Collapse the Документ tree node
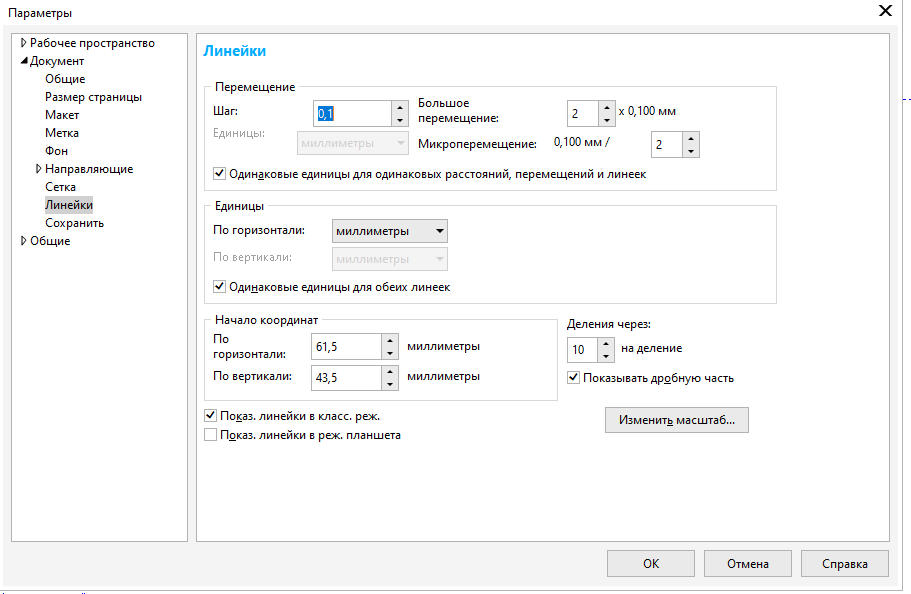The height and width of the screenshot is (594, 911). tap(24, 60)
